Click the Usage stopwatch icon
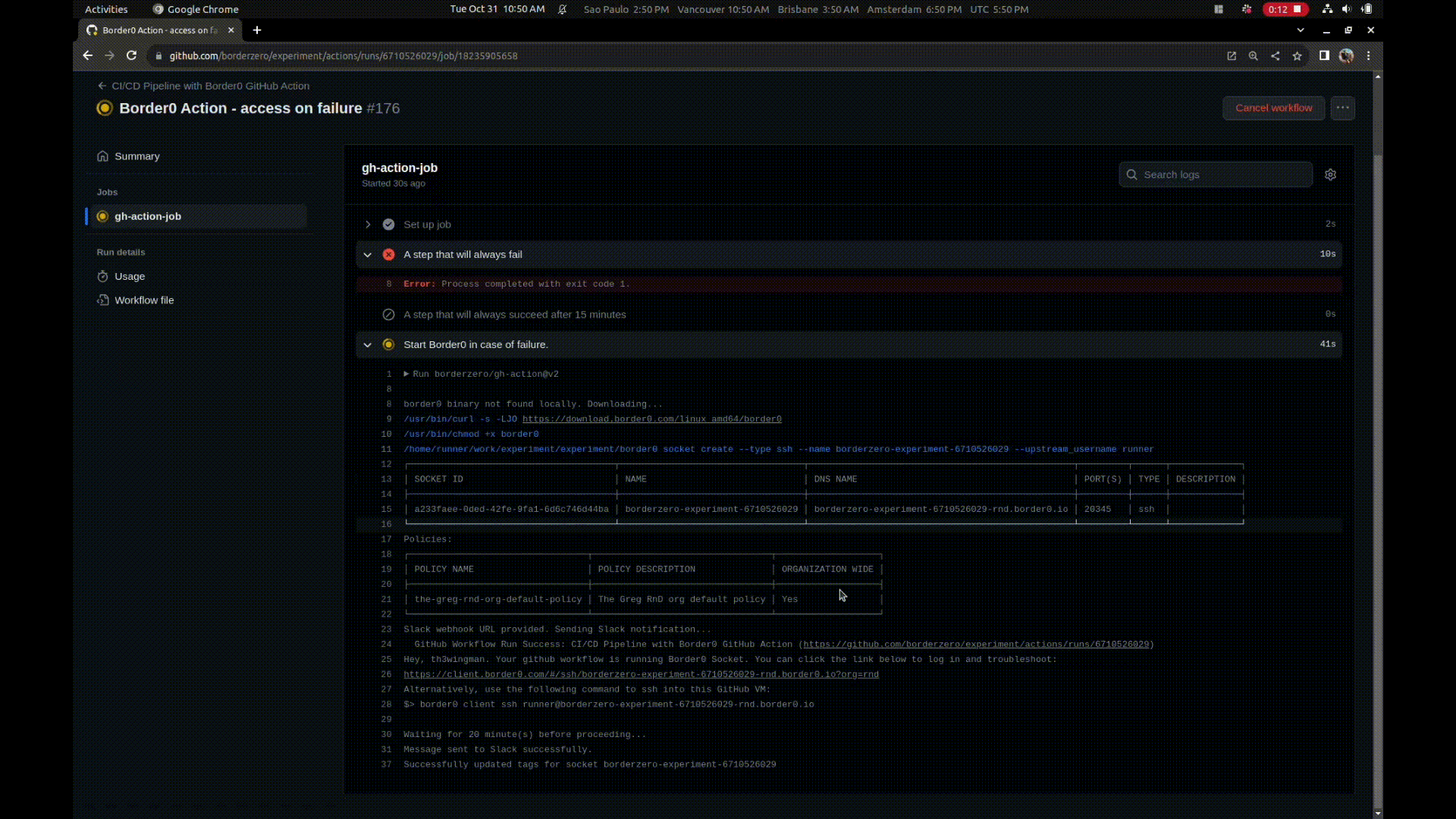Image resolution: width=1456 pixels, height=819 pixels. (x=102, y=276)
